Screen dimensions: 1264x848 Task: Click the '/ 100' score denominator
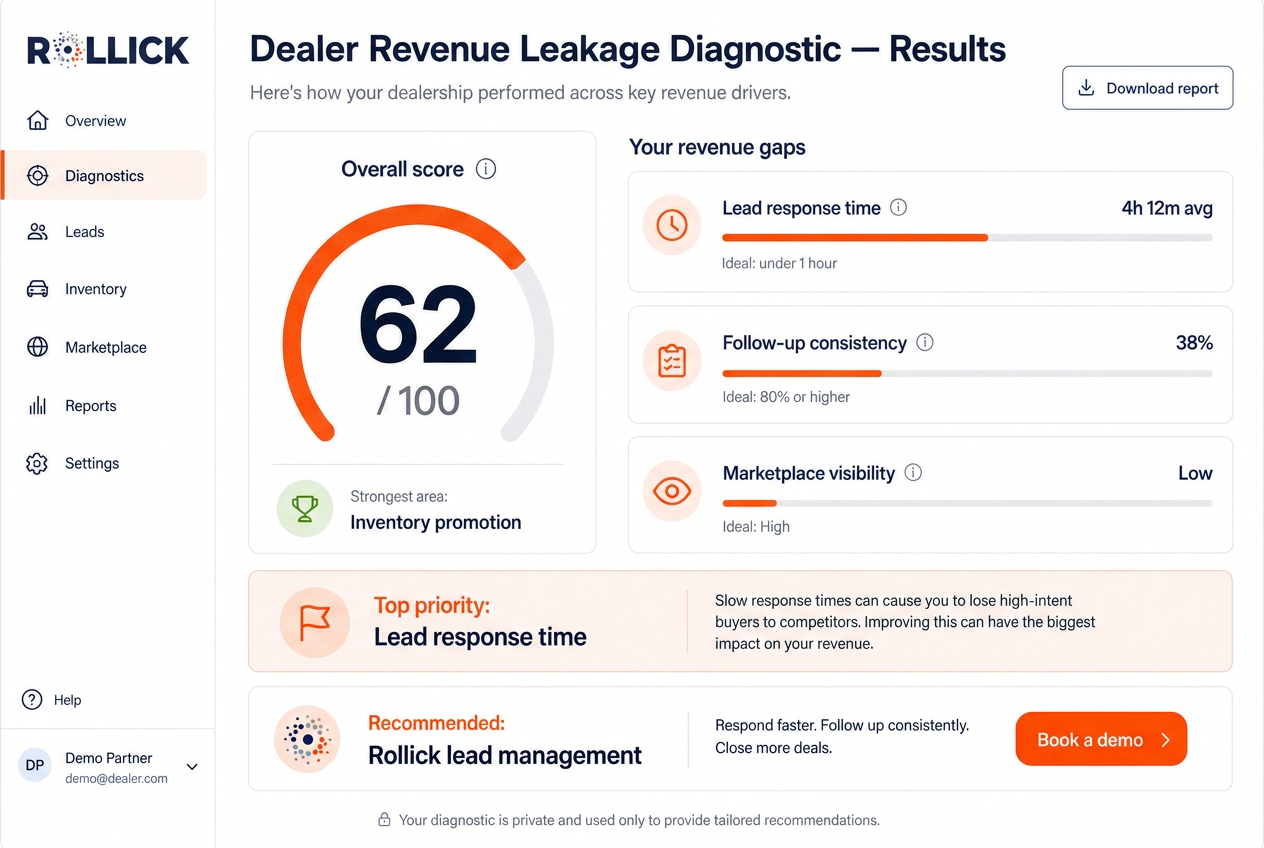(x=418, y=401)
